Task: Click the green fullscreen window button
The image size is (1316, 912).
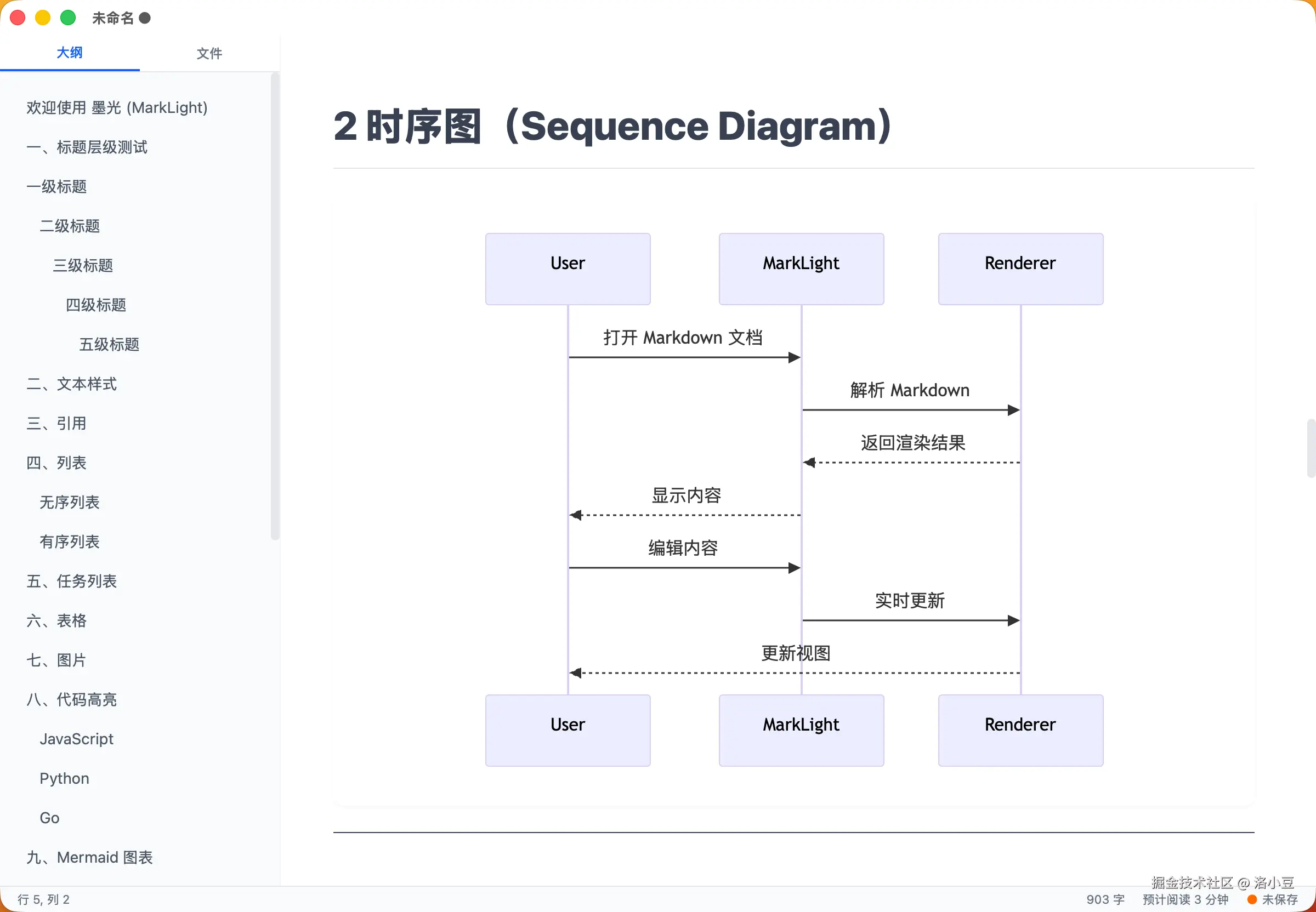Action: coord(68,18)
